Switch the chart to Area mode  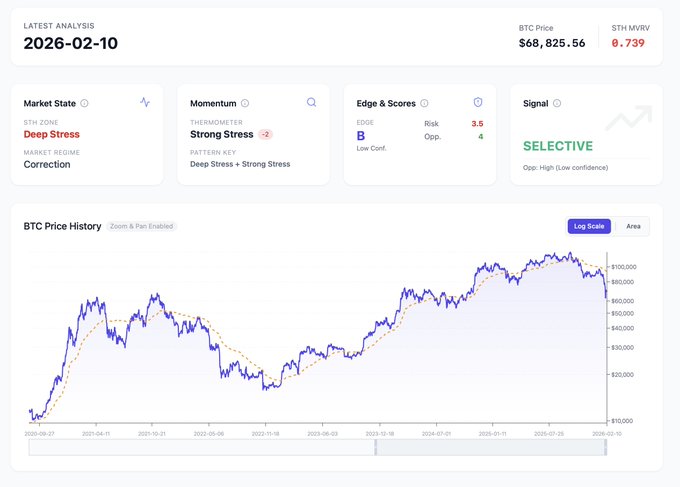[633, 226]
